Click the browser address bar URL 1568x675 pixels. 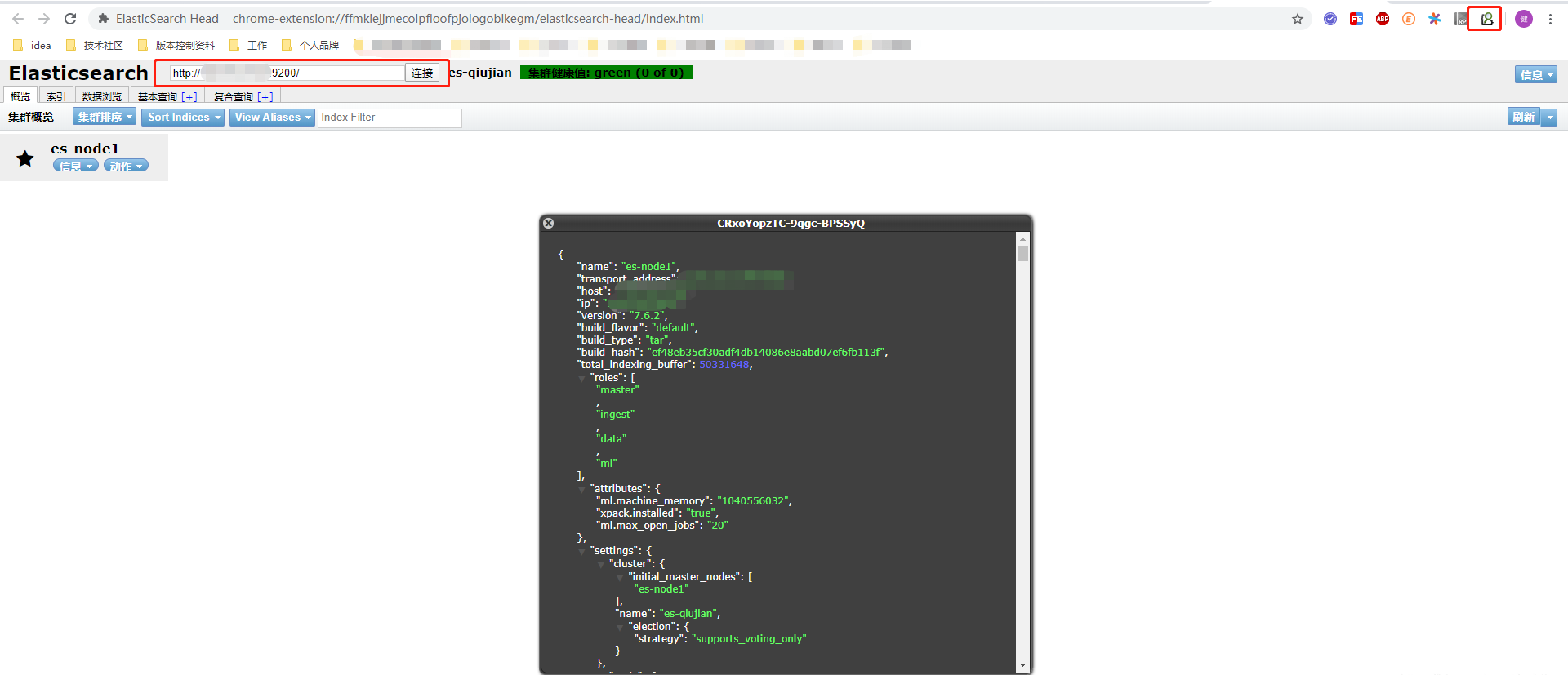[468, 19]
